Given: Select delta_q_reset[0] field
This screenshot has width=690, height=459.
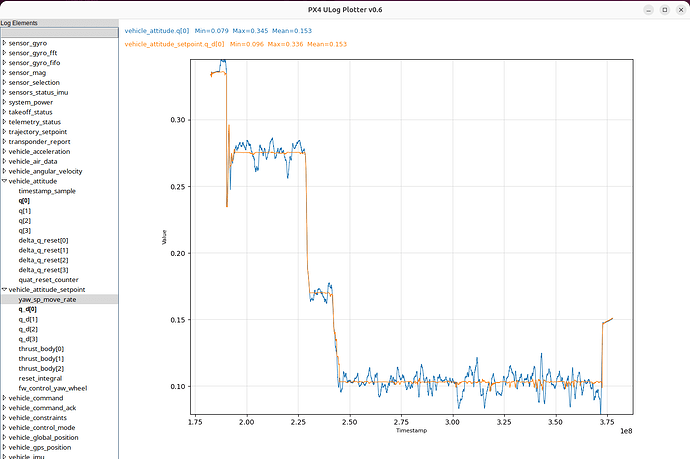Looking at the screenshot, I should click(x=43, y=240).
